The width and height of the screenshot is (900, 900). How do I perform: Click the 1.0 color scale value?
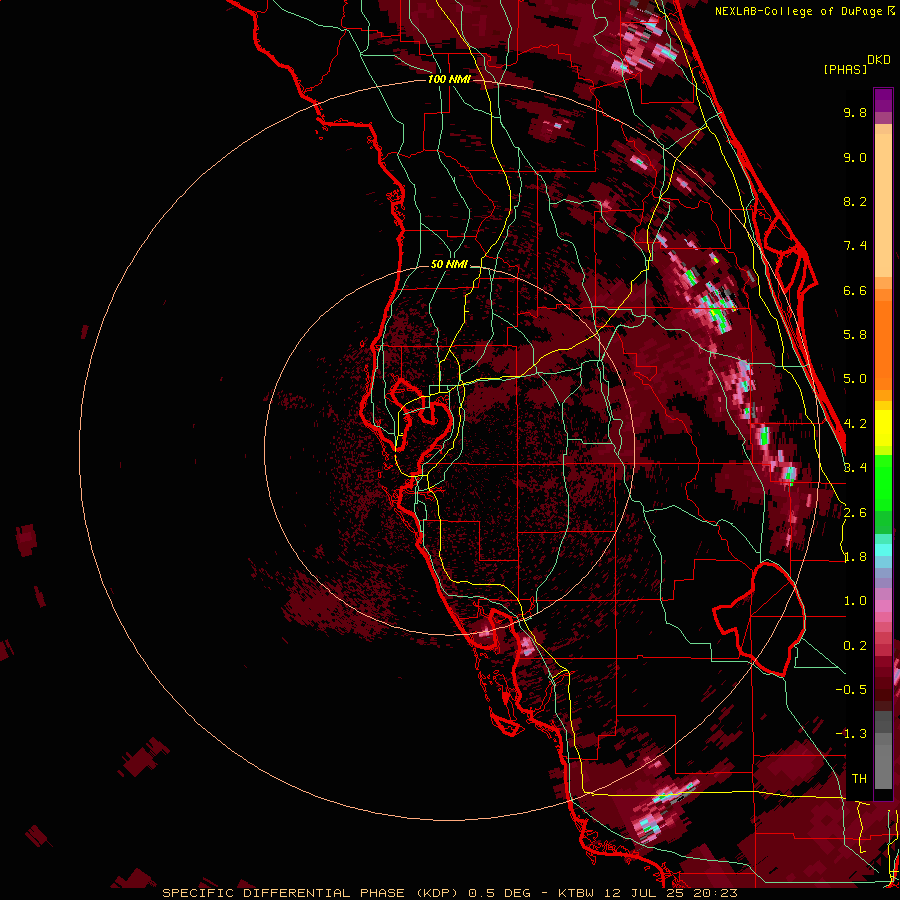(855, 601)
